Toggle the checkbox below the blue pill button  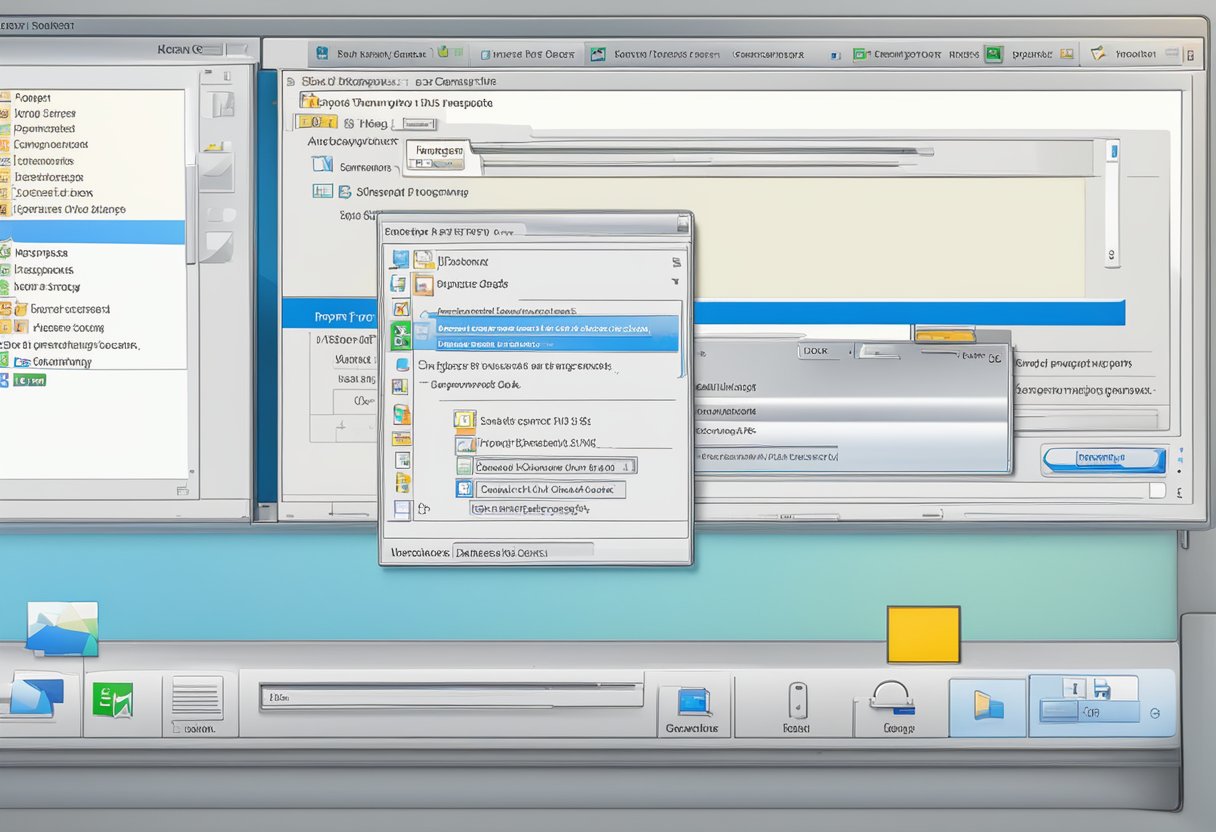point(1156,491)
